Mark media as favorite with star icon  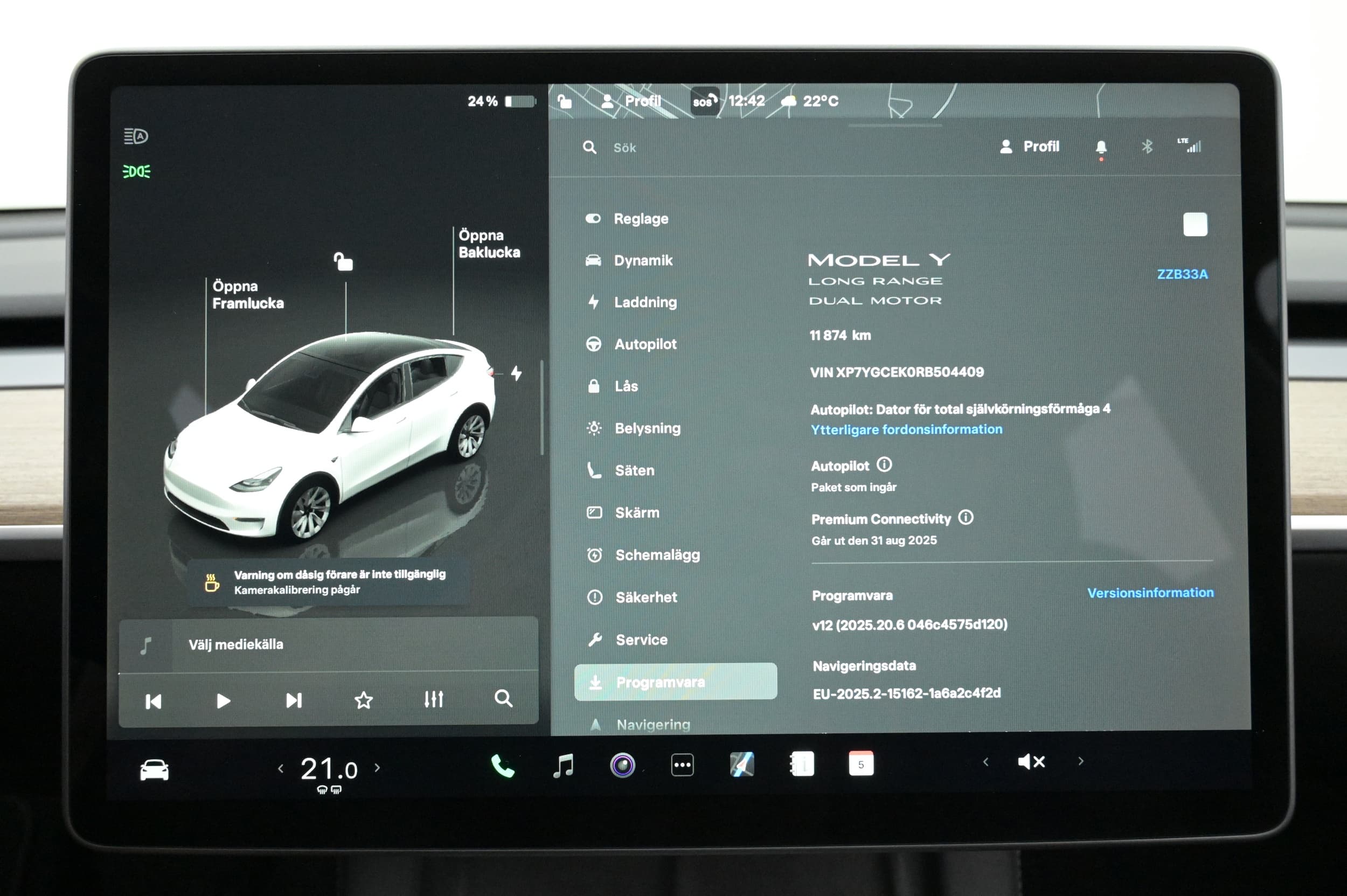click(x=364, y=700)
